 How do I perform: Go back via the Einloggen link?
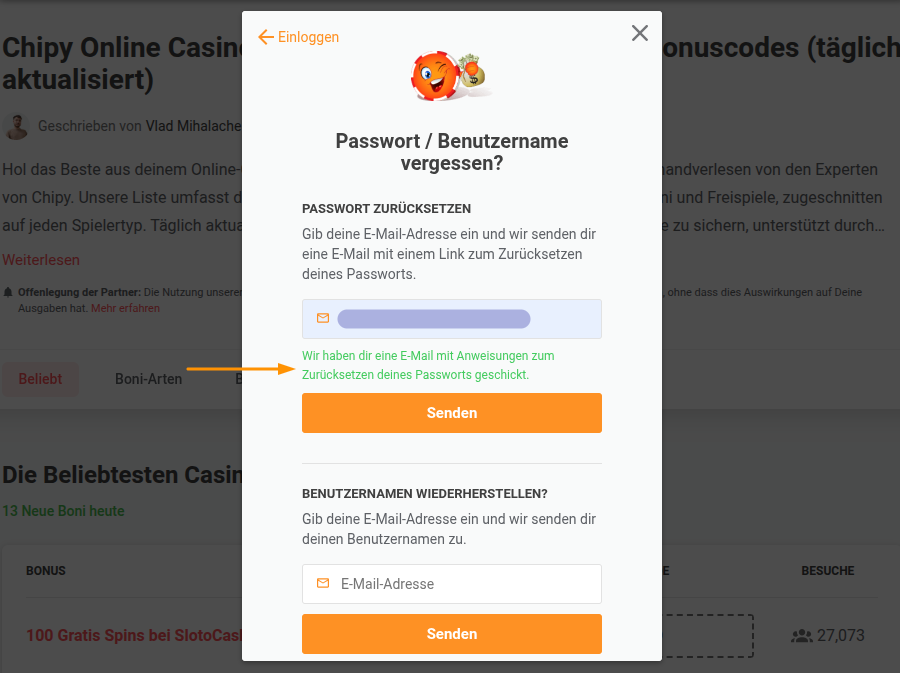308,37
